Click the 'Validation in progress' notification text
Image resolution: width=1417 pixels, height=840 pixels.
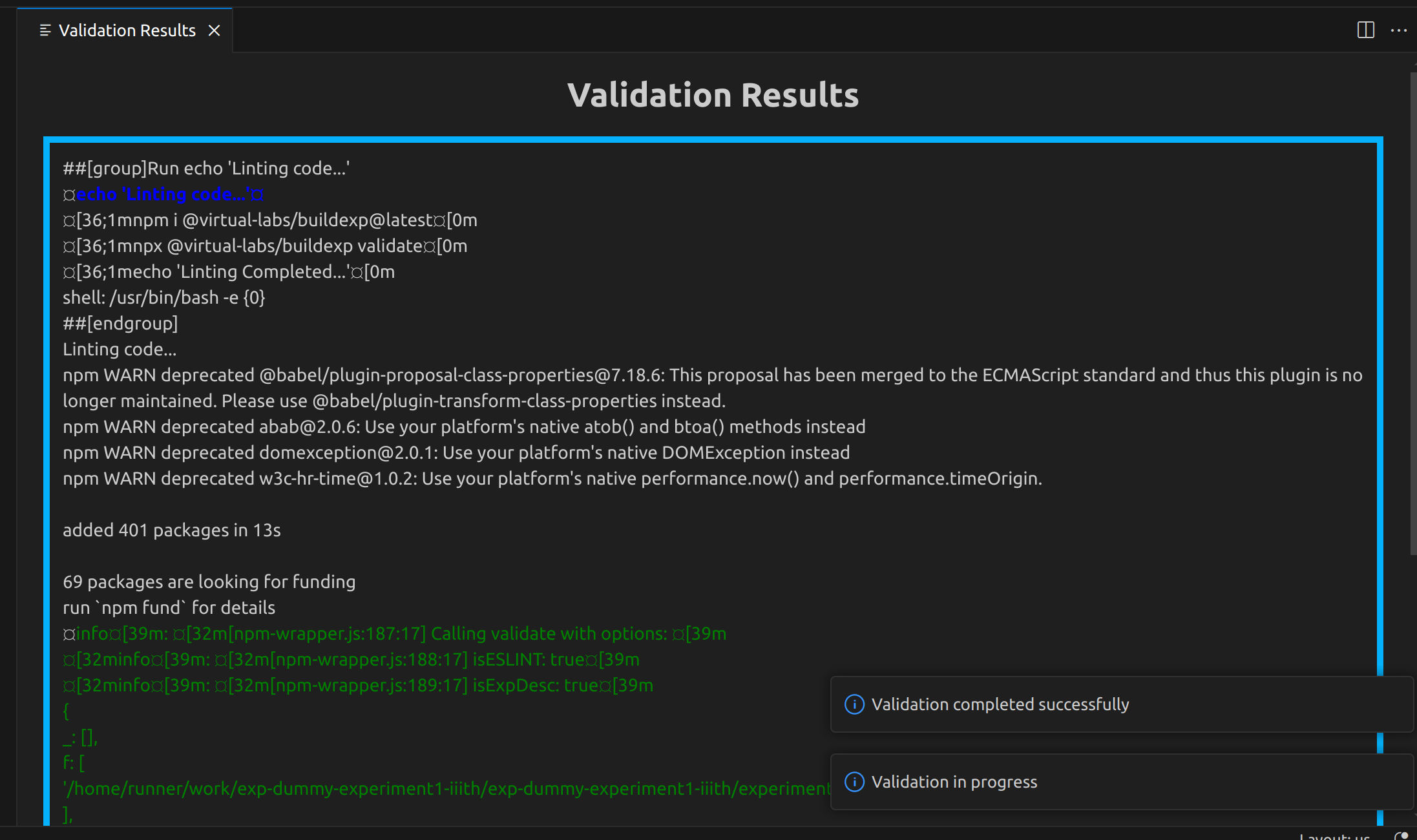click(954, 782)
